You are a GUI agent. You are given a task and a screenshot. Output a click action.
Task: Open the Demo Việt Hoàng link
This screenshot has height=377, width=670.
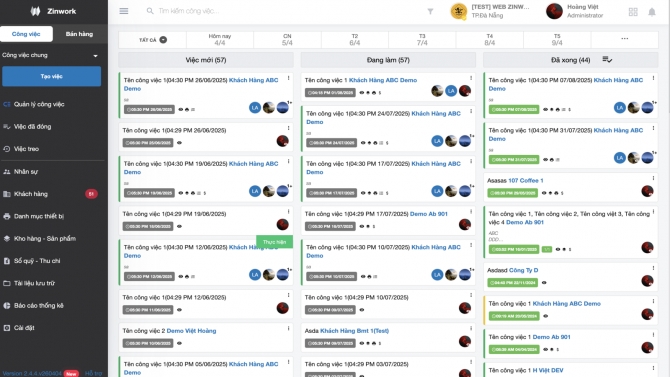pos(191,331)
